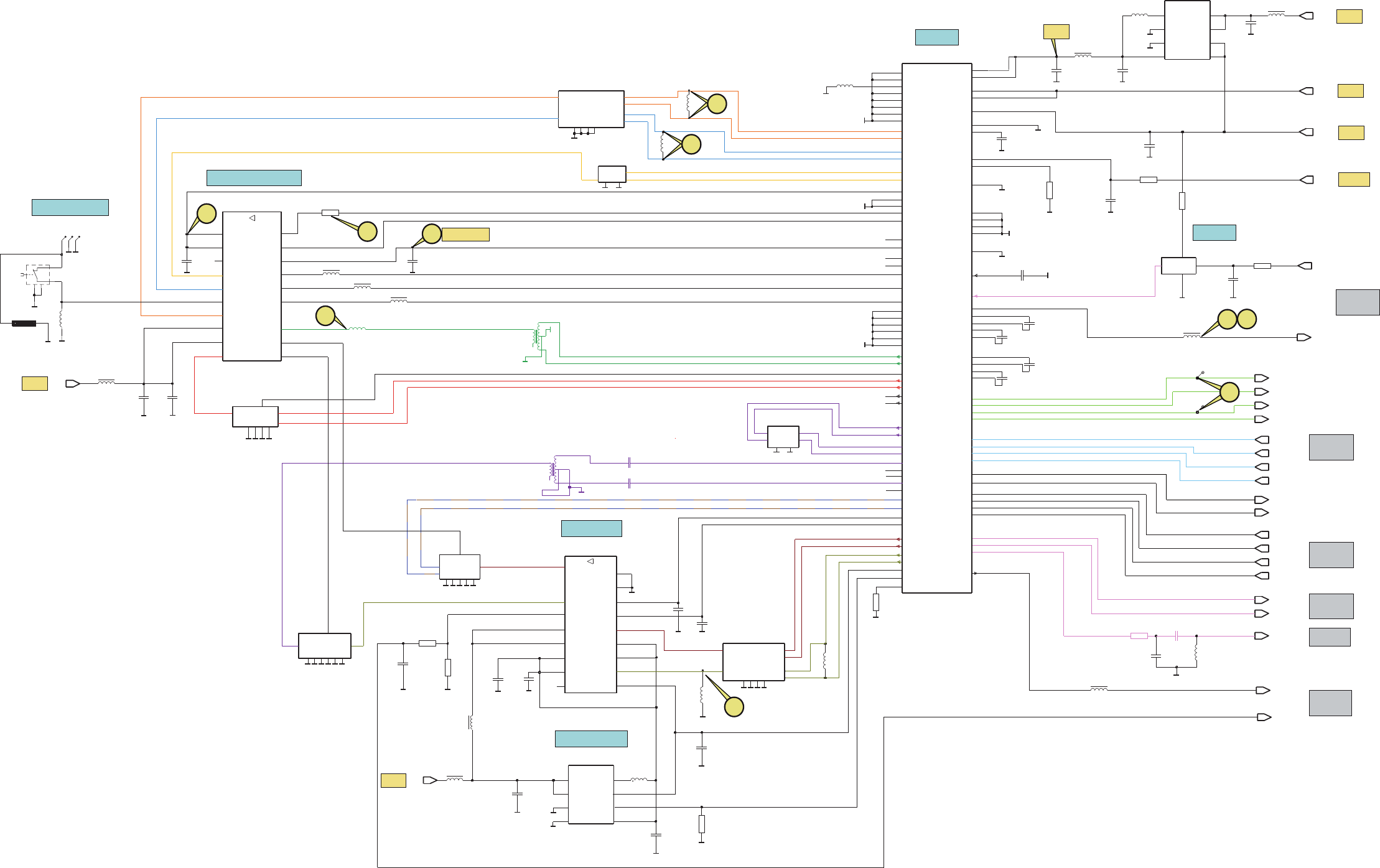
Task: Click the green ground symbol near green transformer
Action: (525, 360)
